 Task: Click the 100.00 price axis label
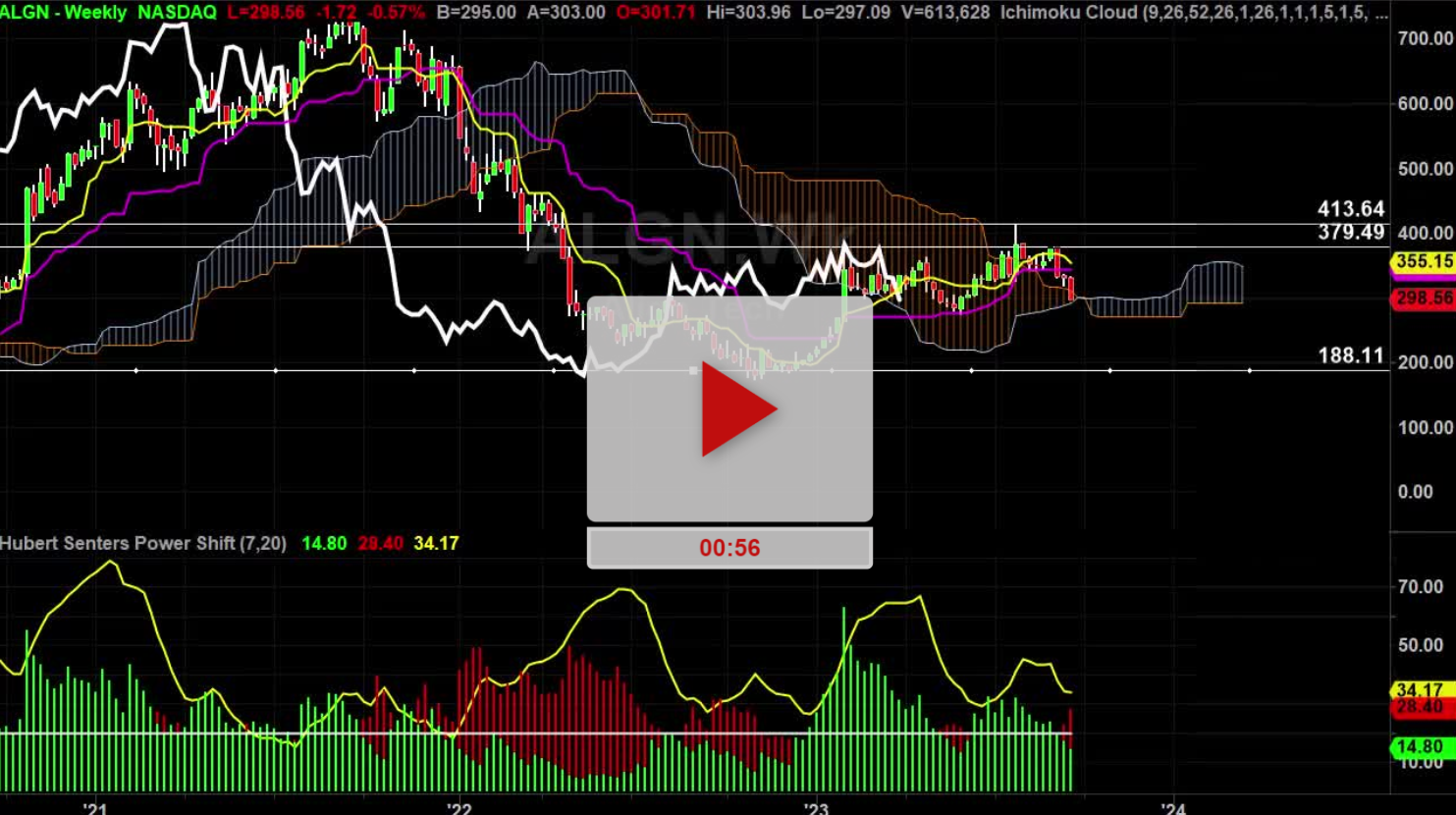pyautogui.click(x=1426, y=427)
